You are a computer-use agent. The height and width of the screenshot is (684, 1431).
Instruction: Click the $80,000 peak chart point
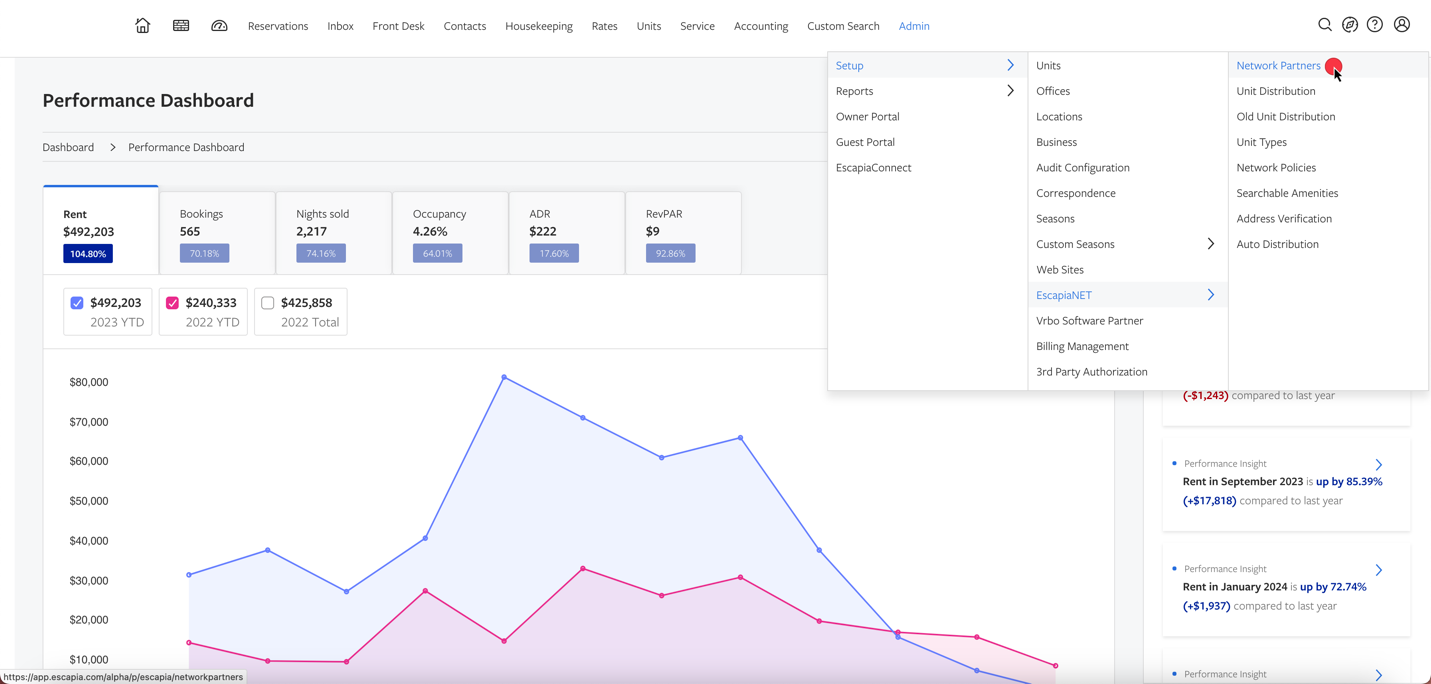click(504, 377)
